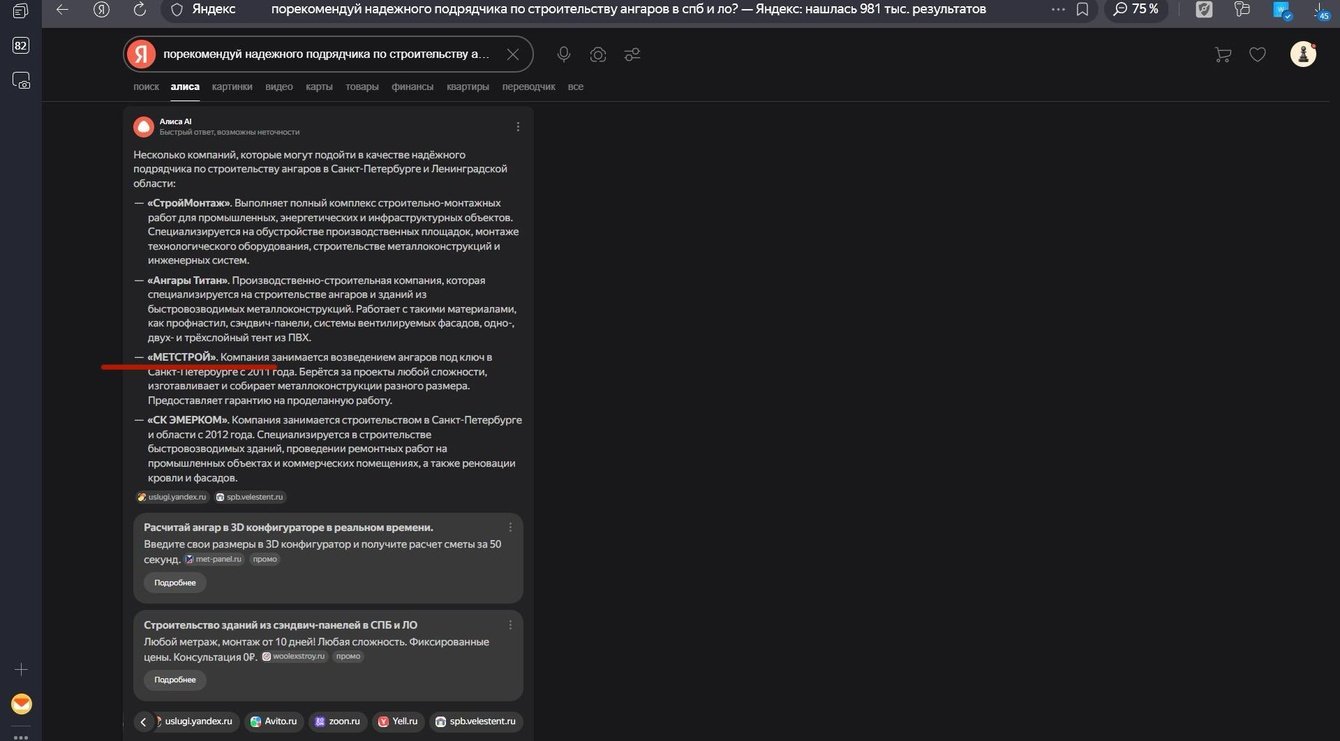Select the 'алиса' tab
The height and width of the screenshot is (741, 1340).
185,87
